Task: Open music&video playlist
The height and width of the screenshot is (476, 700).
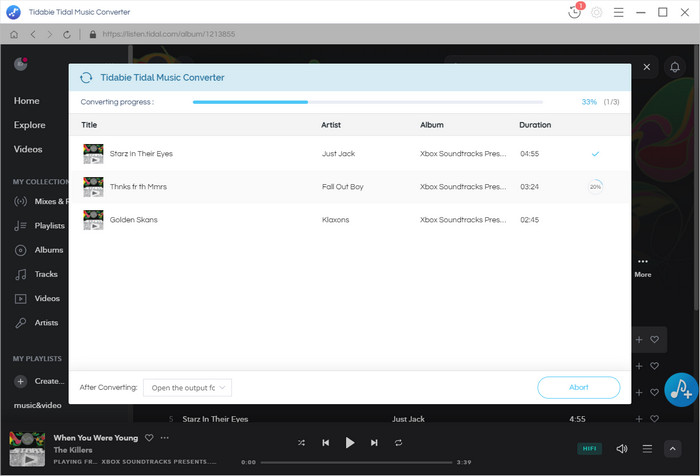Action: coord(38,405)
